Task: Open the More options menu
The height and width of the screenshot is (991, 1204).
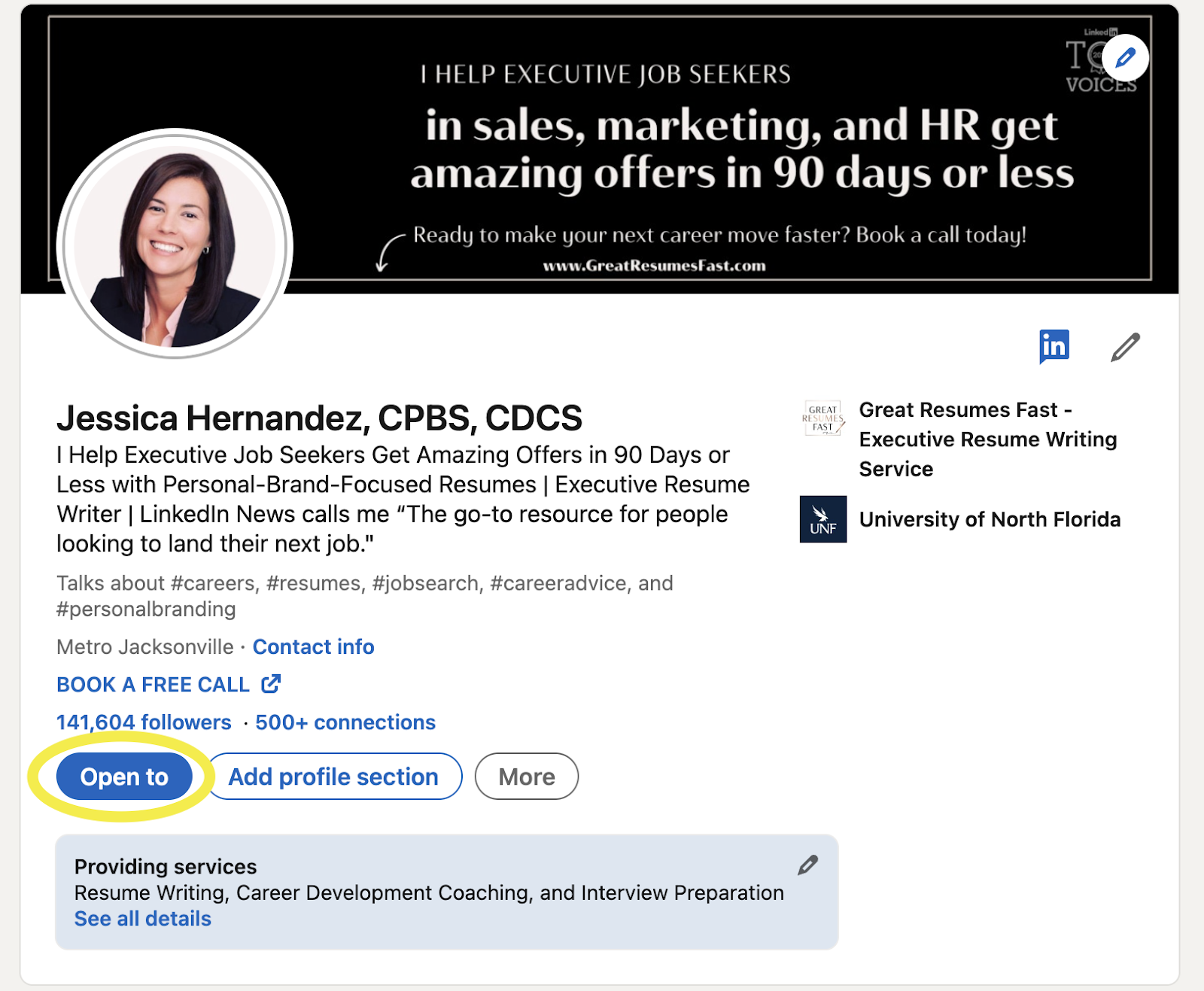Action: coord(527,777)
